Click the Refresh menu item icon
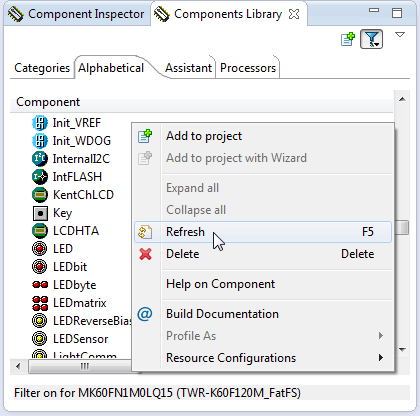Image resolution: width=420 pixels, height=416 pixels. click(145, 232)
